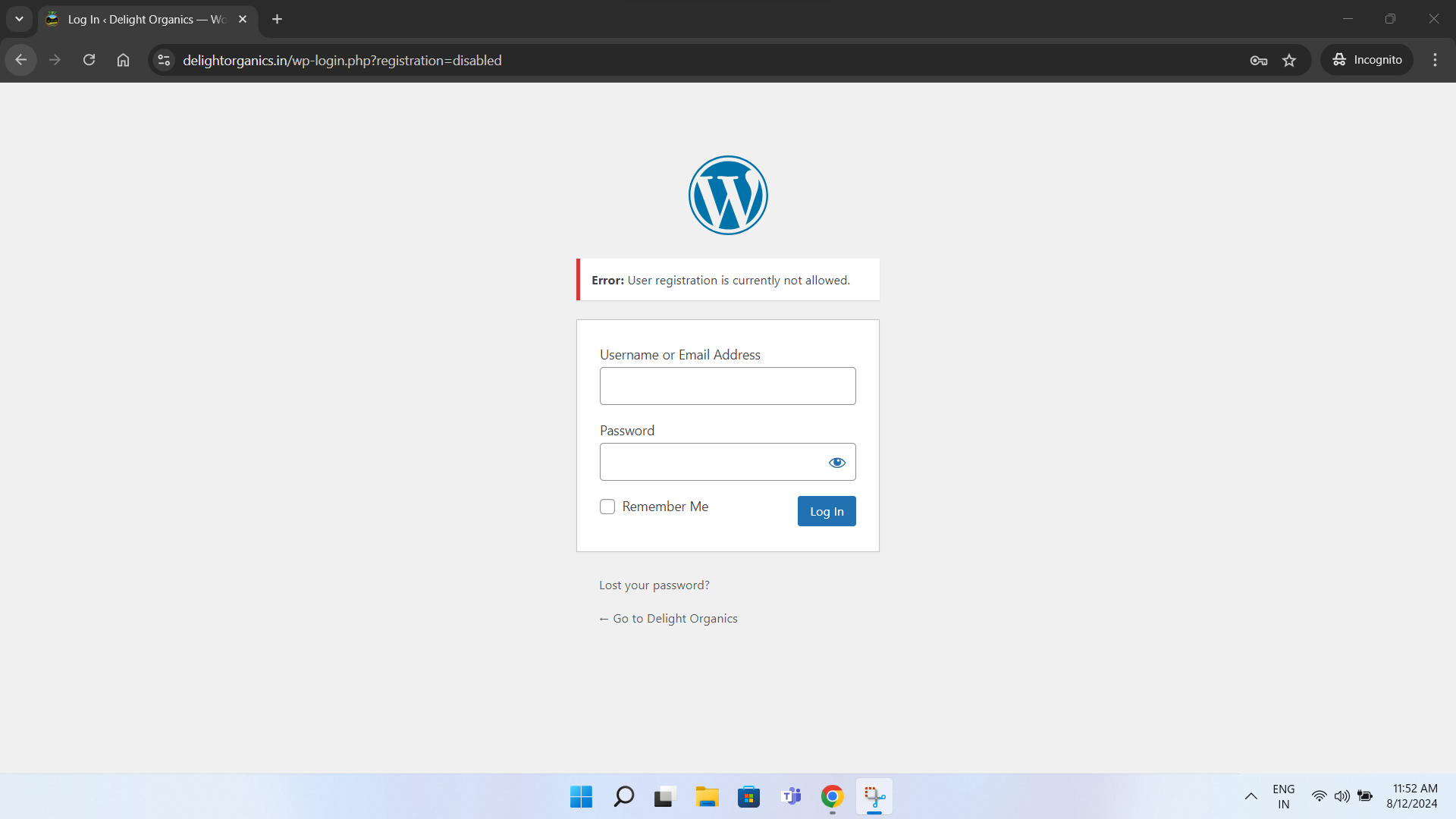Screen dimensions: 1456x819
Task: Minimize the Chrome window
Action: coord(1348,19)
